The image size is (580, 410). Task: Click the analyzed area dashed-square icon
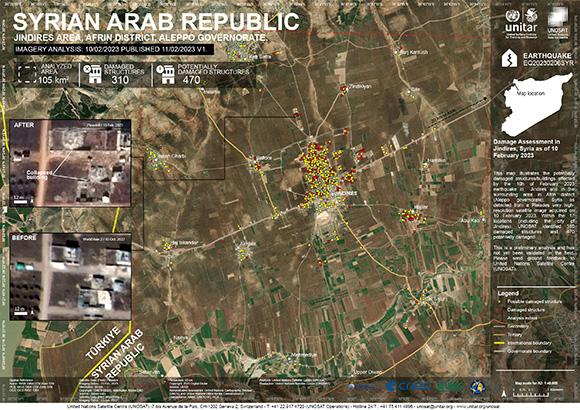(x=27, y=74)
